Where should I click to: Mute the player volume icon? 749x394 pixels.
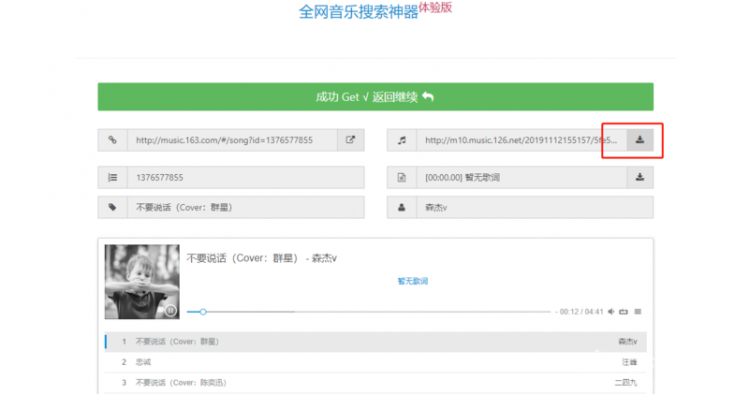[x=611, y=312]
